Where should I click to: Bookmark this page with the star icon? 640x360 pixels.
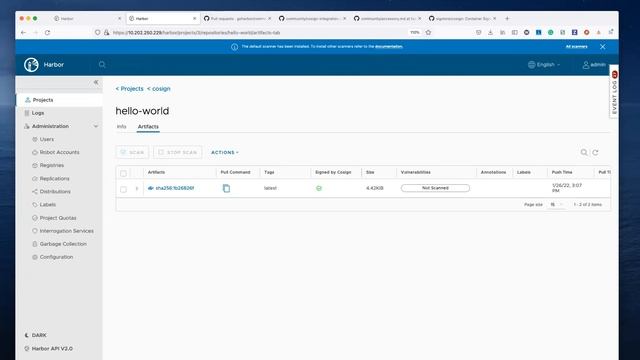click(x=428, y=32)
